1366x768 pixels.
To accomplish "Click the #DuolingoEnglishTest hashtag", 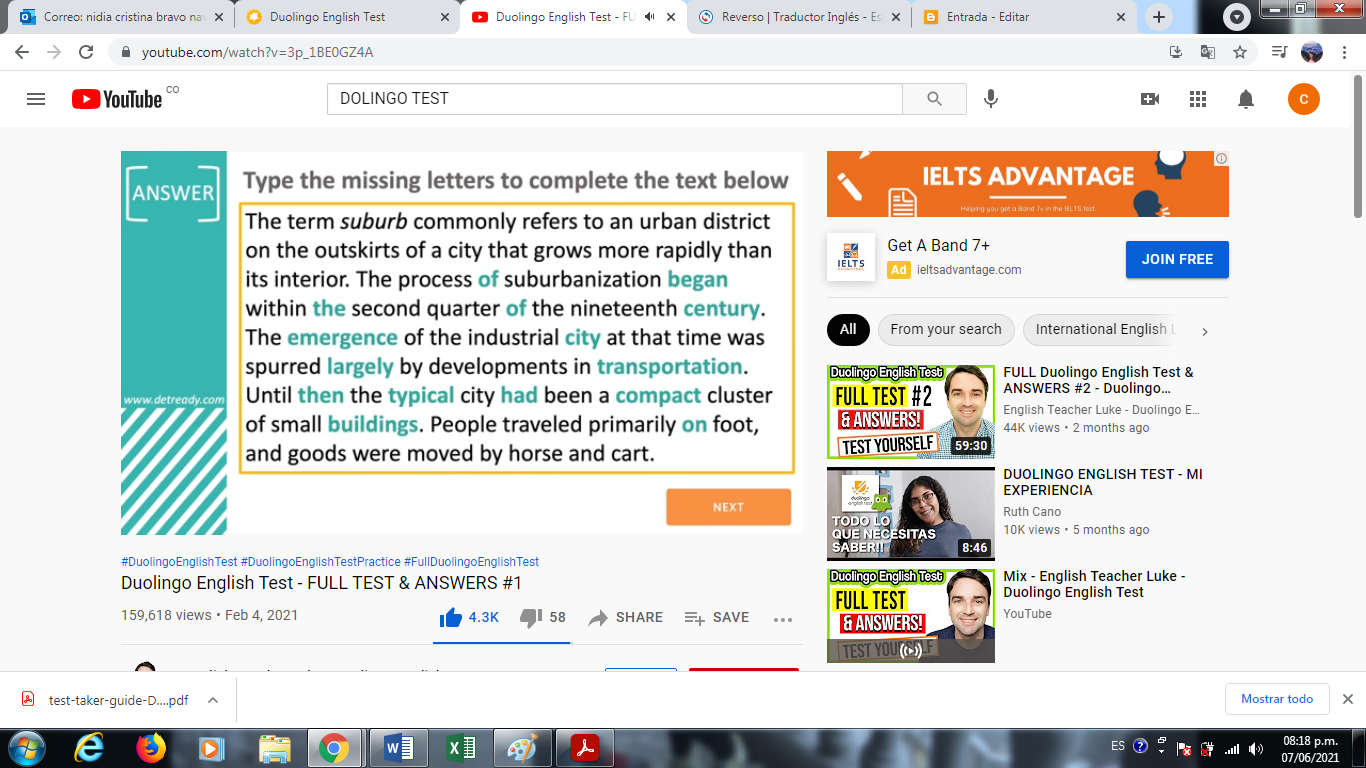I will pyautogui.click(x=179, y=562).
